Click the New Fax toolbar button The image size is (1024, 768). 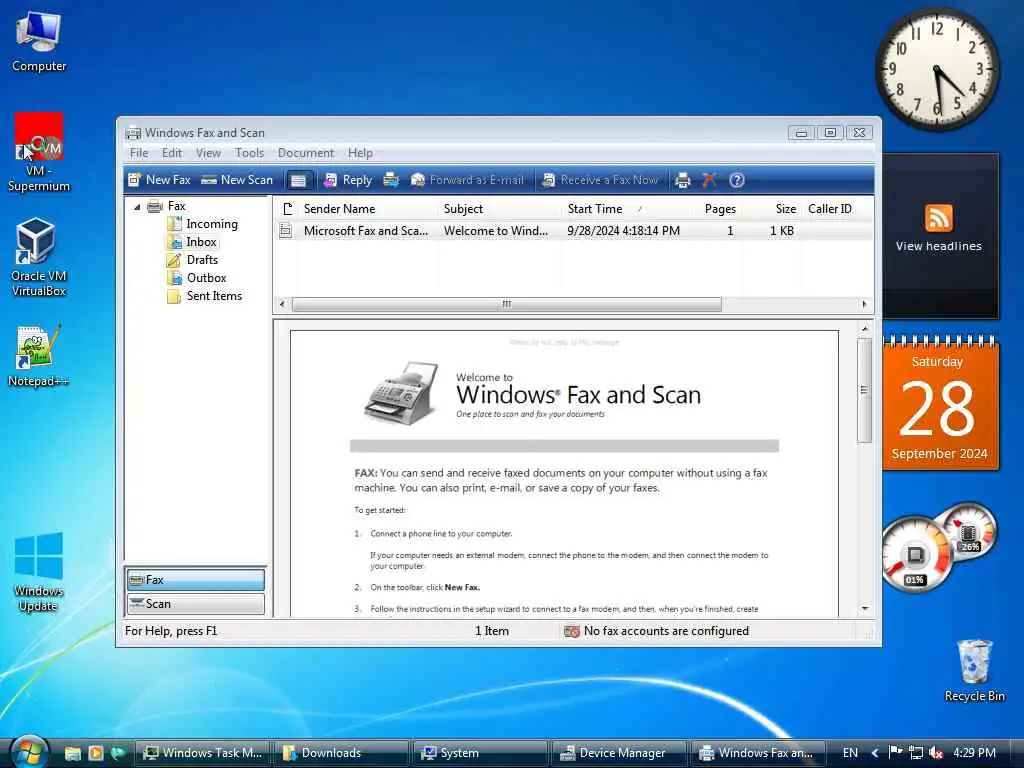pos(159,180)
